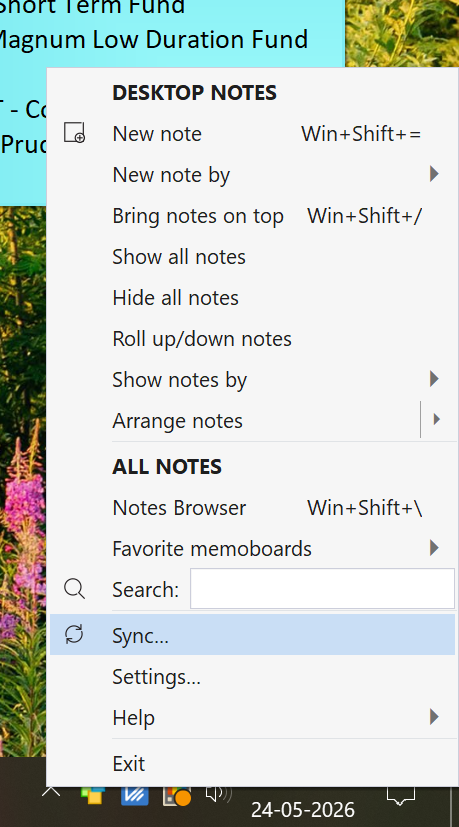Open the volume speaker tray icon
The image size is (459, 827).
point(218,793)
